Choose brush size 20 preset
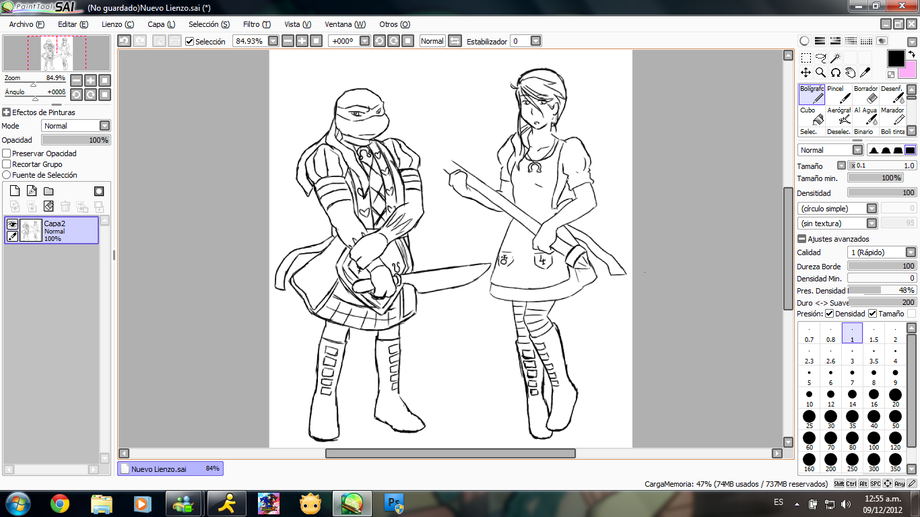Image resolution: width=920 pixels, height=517 pixels. click(x=895, y=398)
